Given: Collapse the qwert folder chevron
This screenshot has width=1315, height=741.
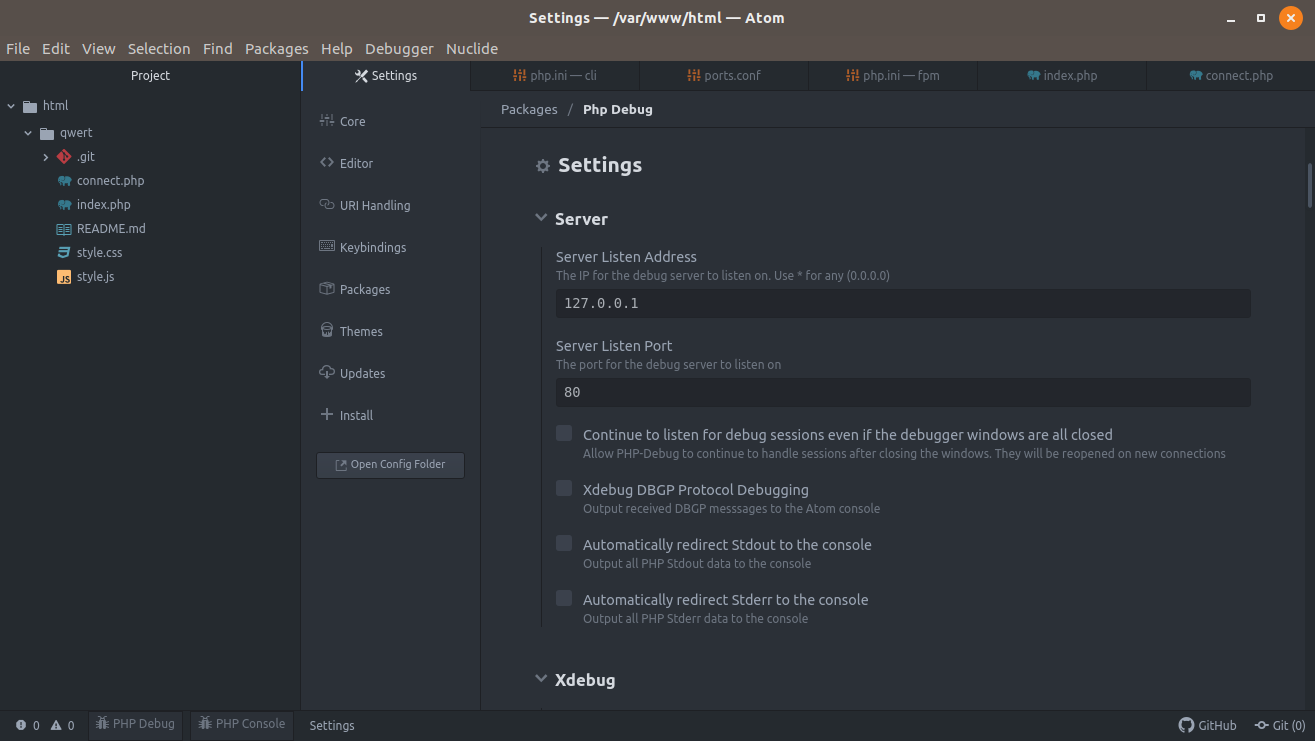Looking at the screenshot, I should coord(28,133).
